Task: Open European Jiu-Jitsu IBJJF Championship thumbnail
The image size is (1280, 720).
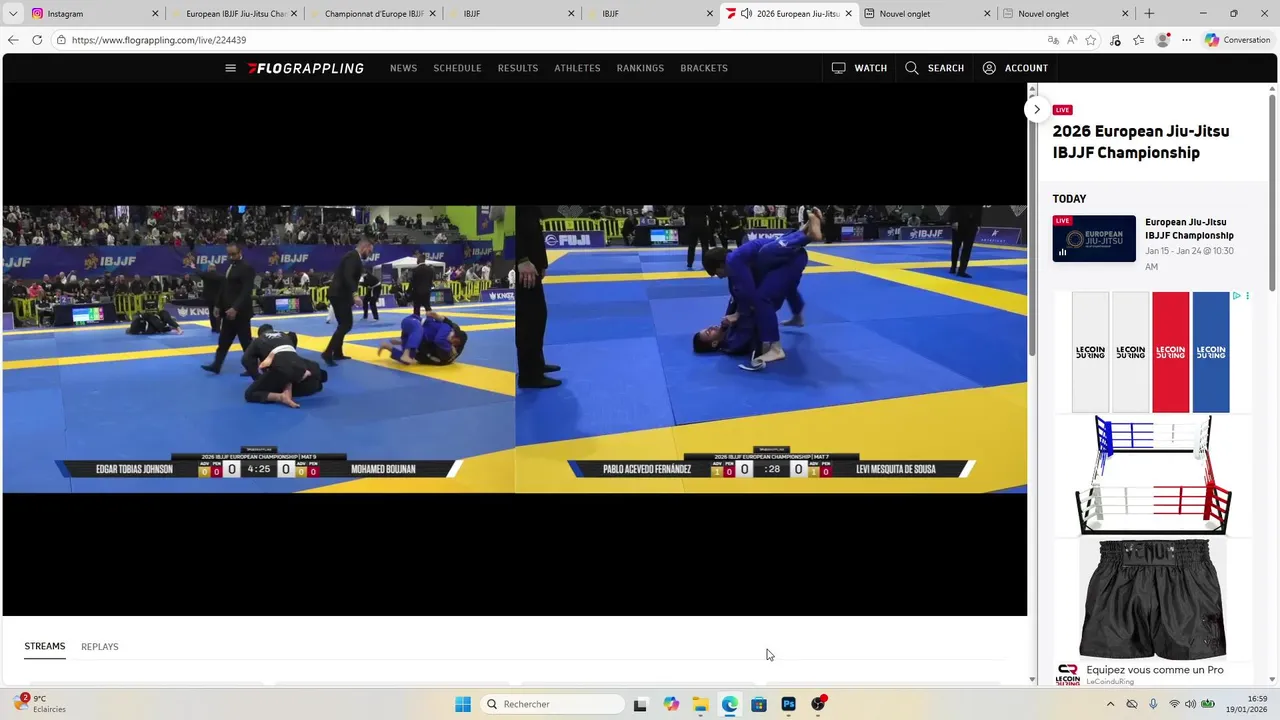Action: [x=1094, y=238]
